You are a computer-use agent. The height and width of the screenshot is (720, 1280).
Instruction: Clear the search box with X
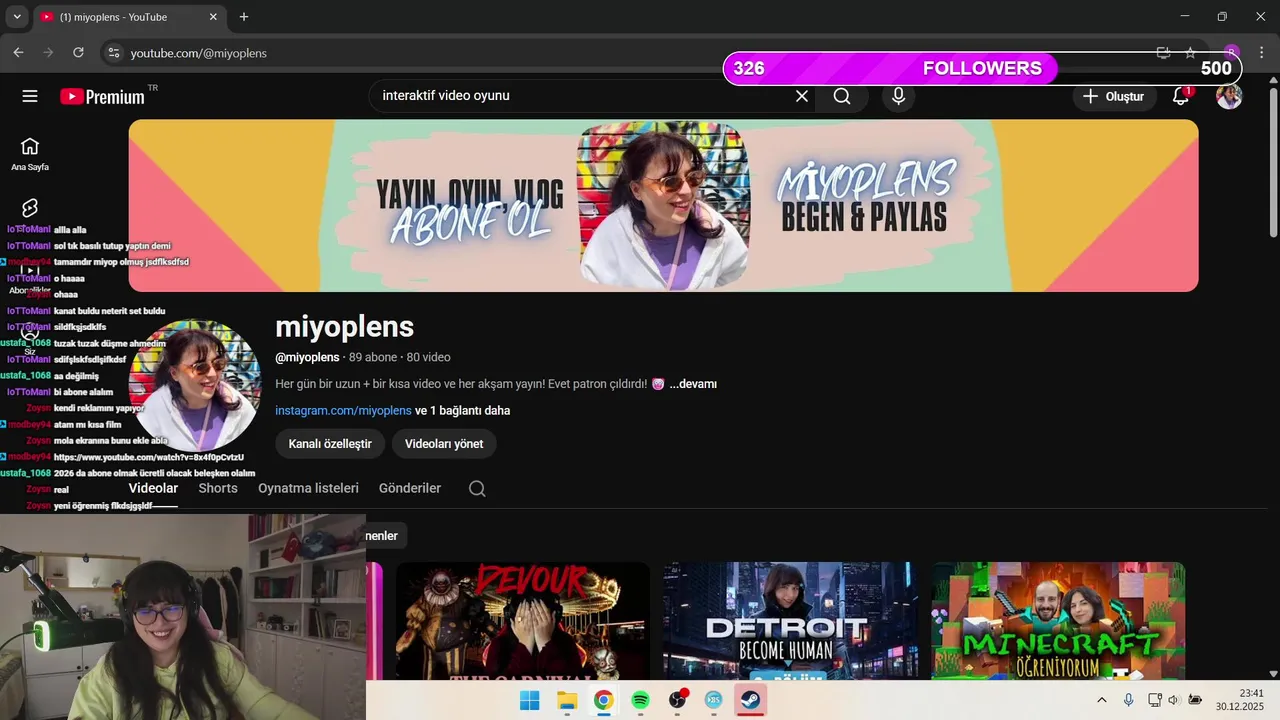pos(802,96)
